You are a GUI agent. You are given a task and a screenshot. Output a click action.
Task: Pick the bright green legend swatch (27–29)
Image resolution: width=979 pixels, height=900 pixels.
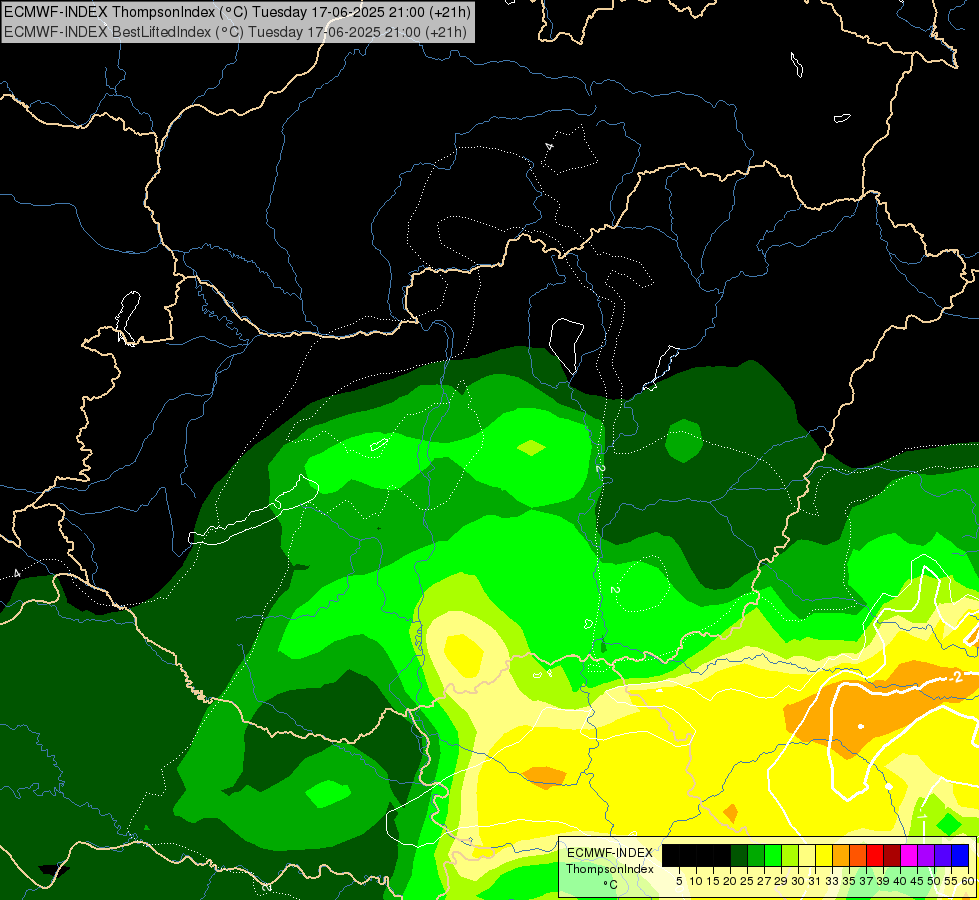(773, 855)
